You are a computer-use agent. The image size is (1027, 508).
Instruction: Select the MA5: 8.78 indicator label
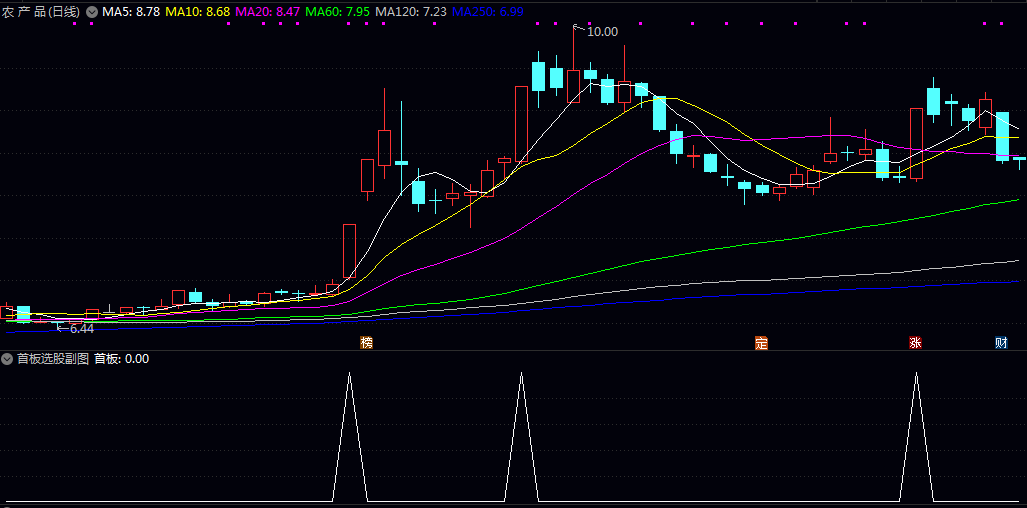130,12
